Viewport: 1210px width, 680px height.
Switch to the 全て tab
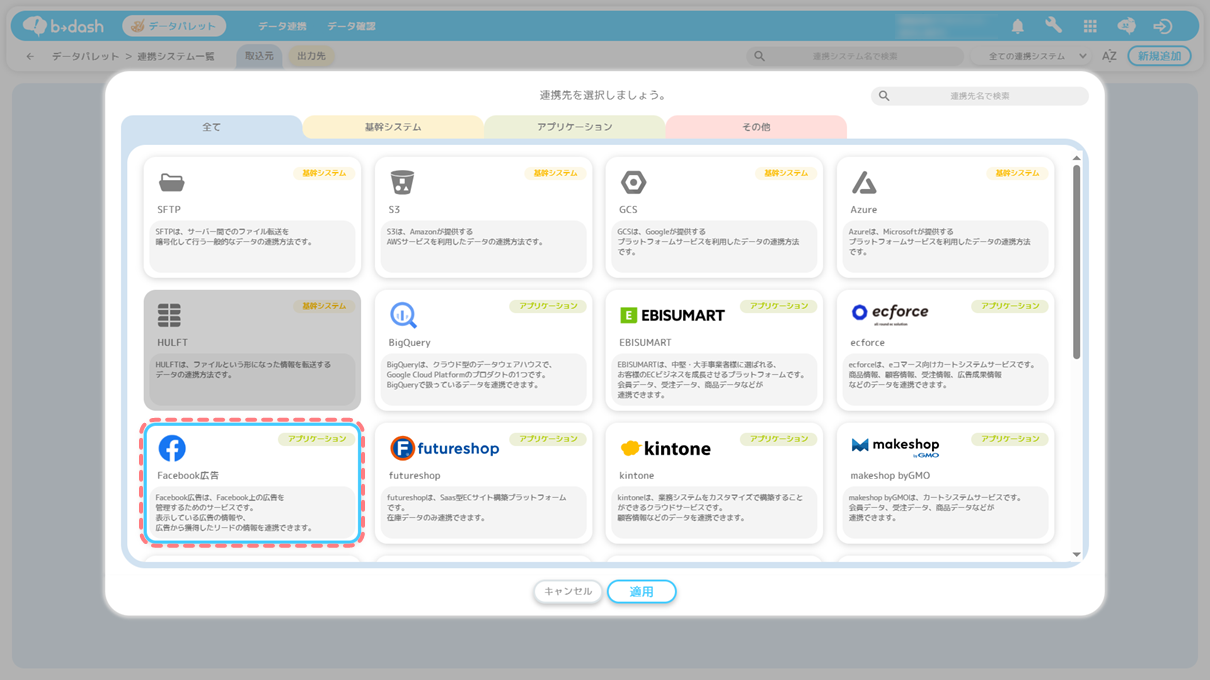click(x=211, y=128)
